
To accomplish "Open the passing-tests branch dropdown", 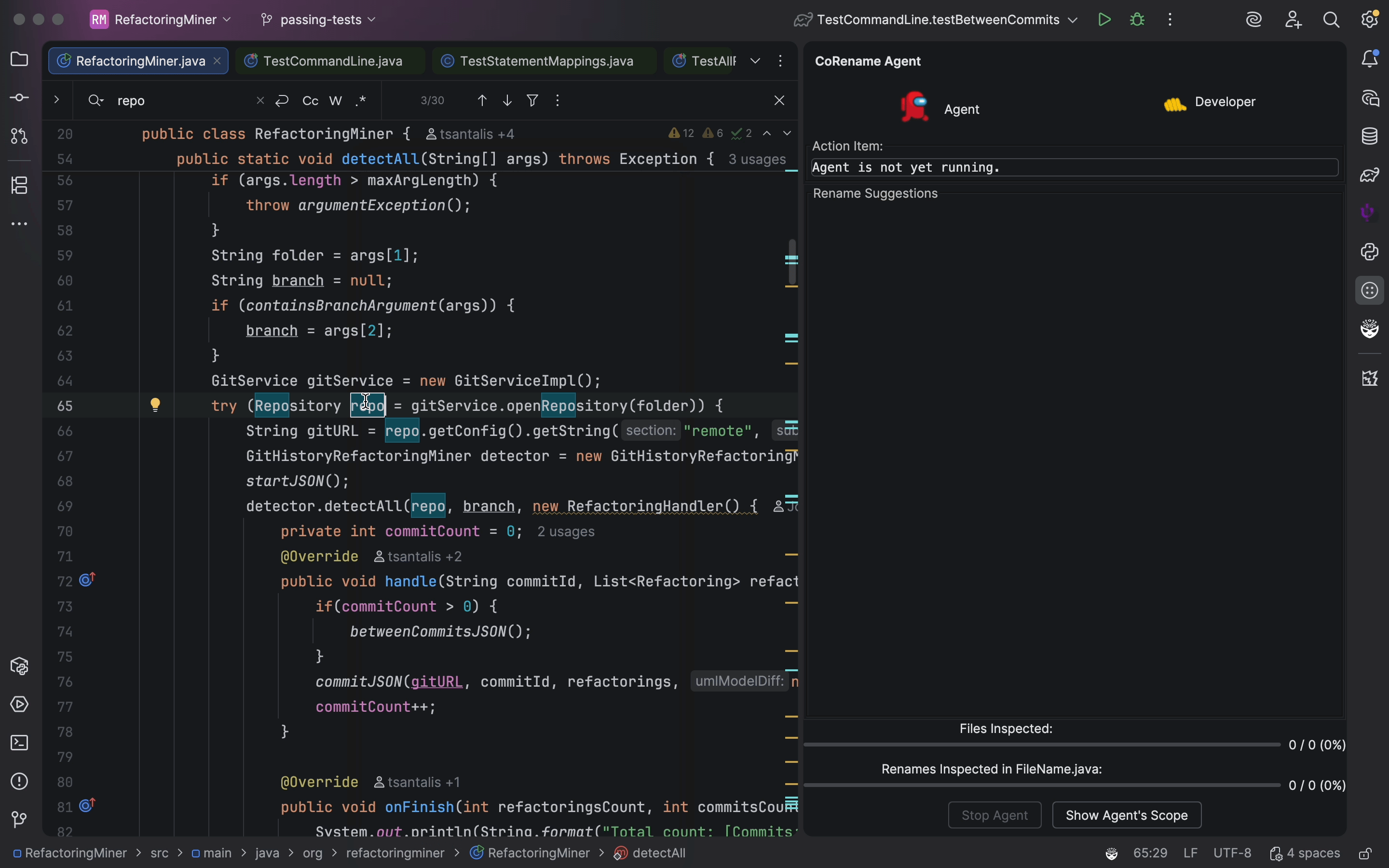I will pos(319,19).
